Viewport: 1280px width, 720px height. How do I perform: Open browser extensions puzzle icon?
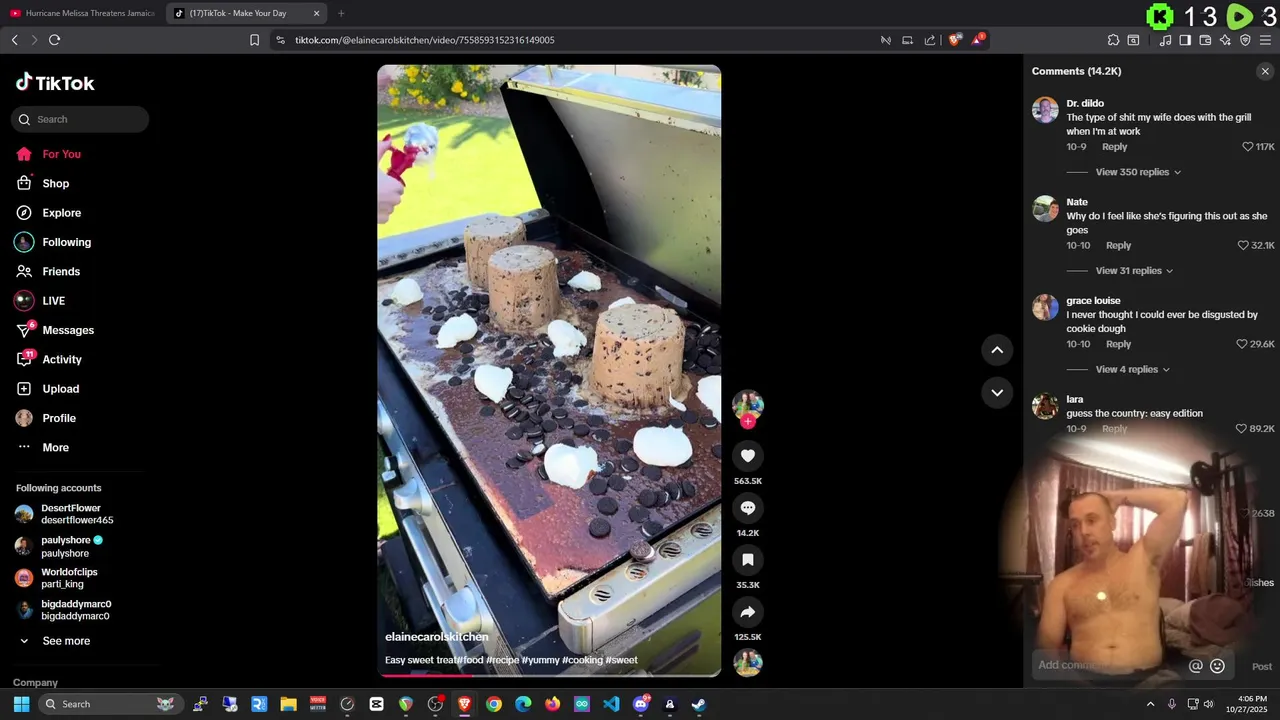[1113, 40]
